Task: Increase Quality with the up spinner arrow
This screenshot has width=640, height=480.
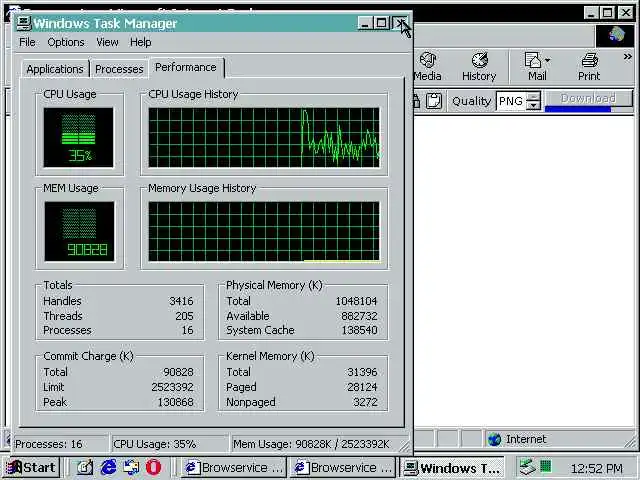Action: point(533,96)
